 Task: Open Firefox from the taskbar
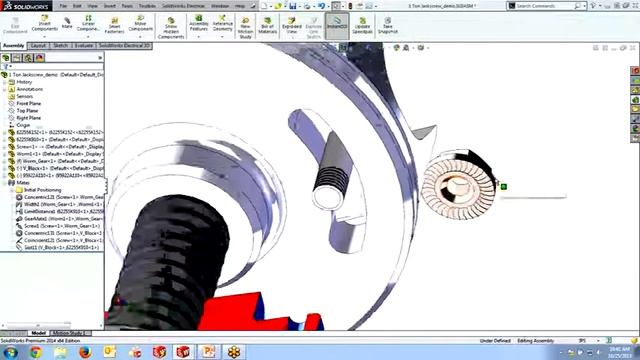point(85,352)
